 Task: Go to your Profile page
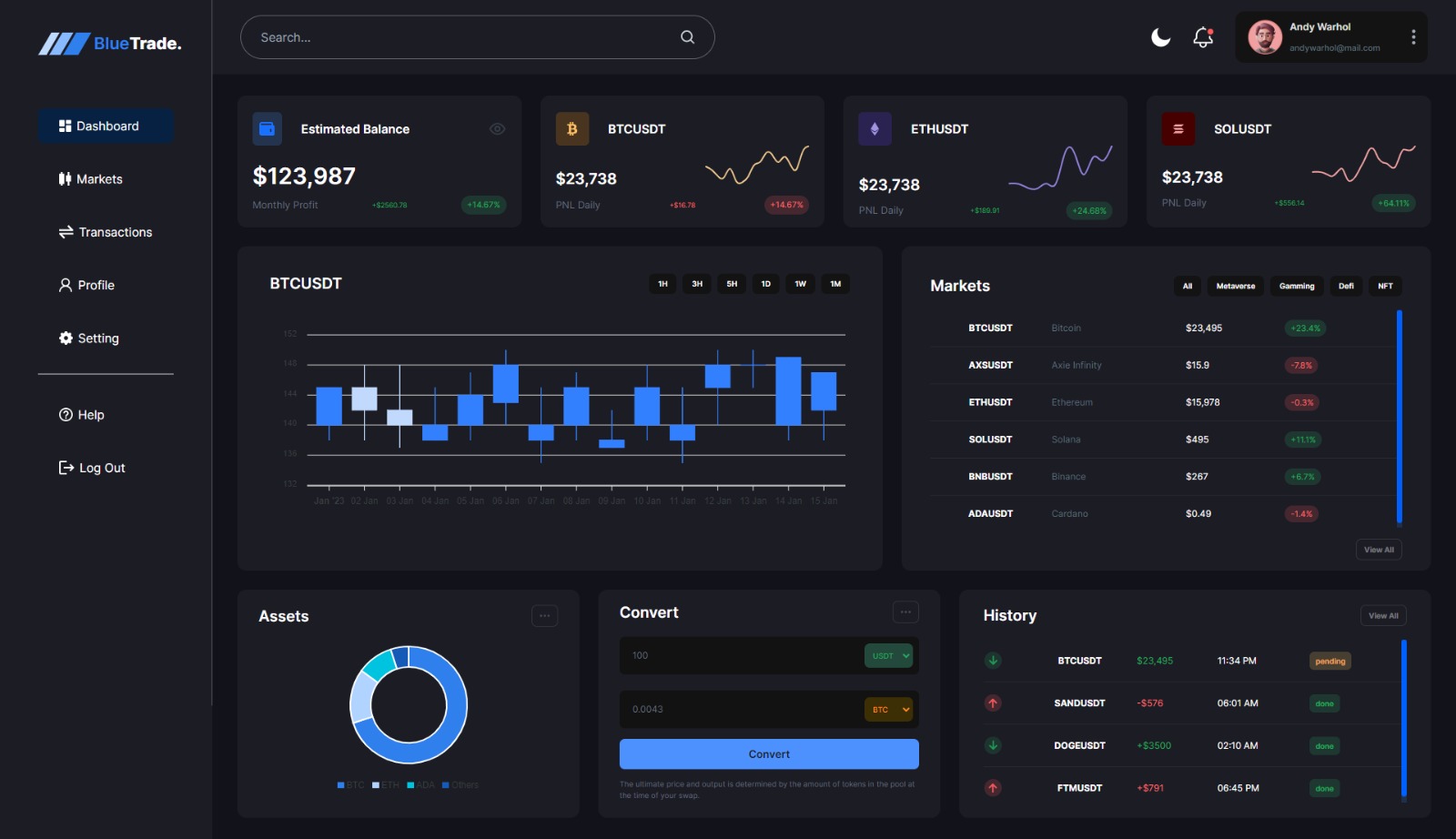(96, 285)
